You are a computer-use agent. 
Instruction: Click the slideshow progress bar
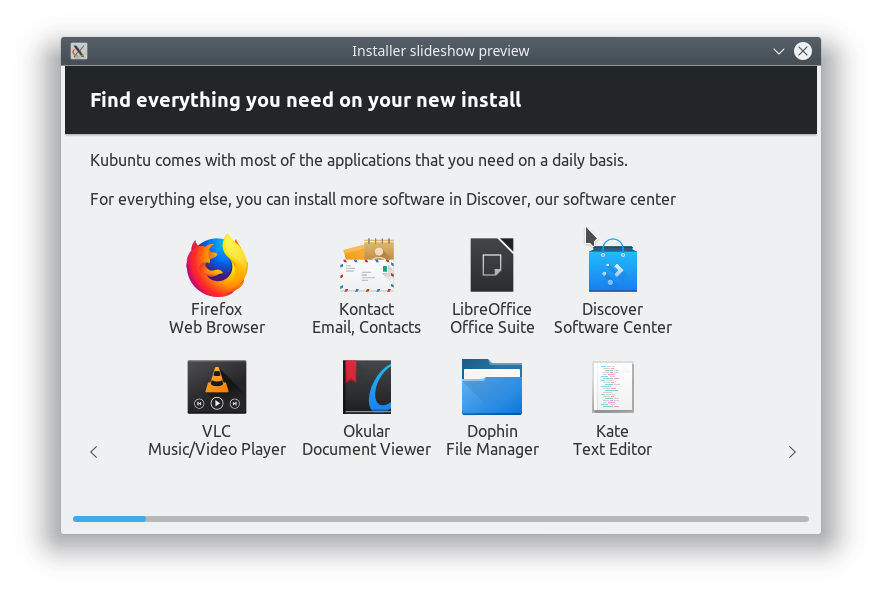pos(441,519)
